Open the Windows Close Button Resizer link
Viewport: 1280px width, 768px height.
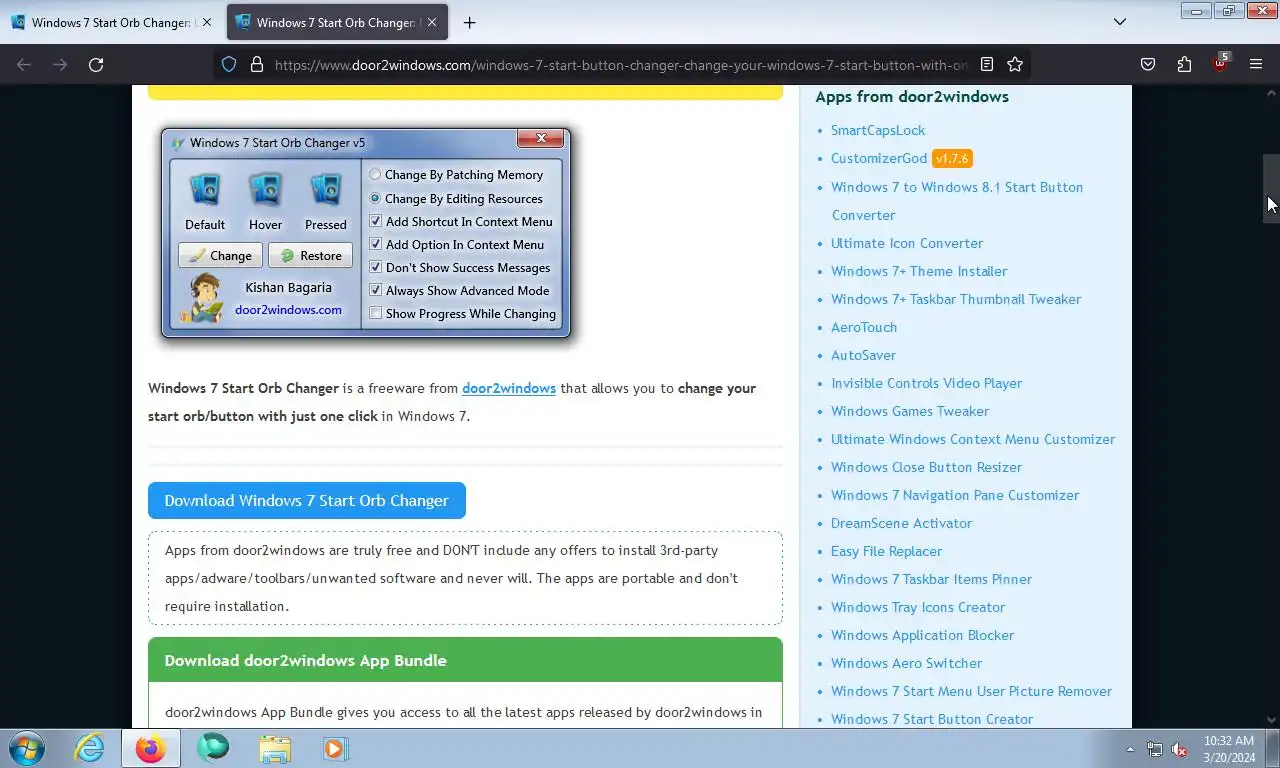click(x=926, y=467)
